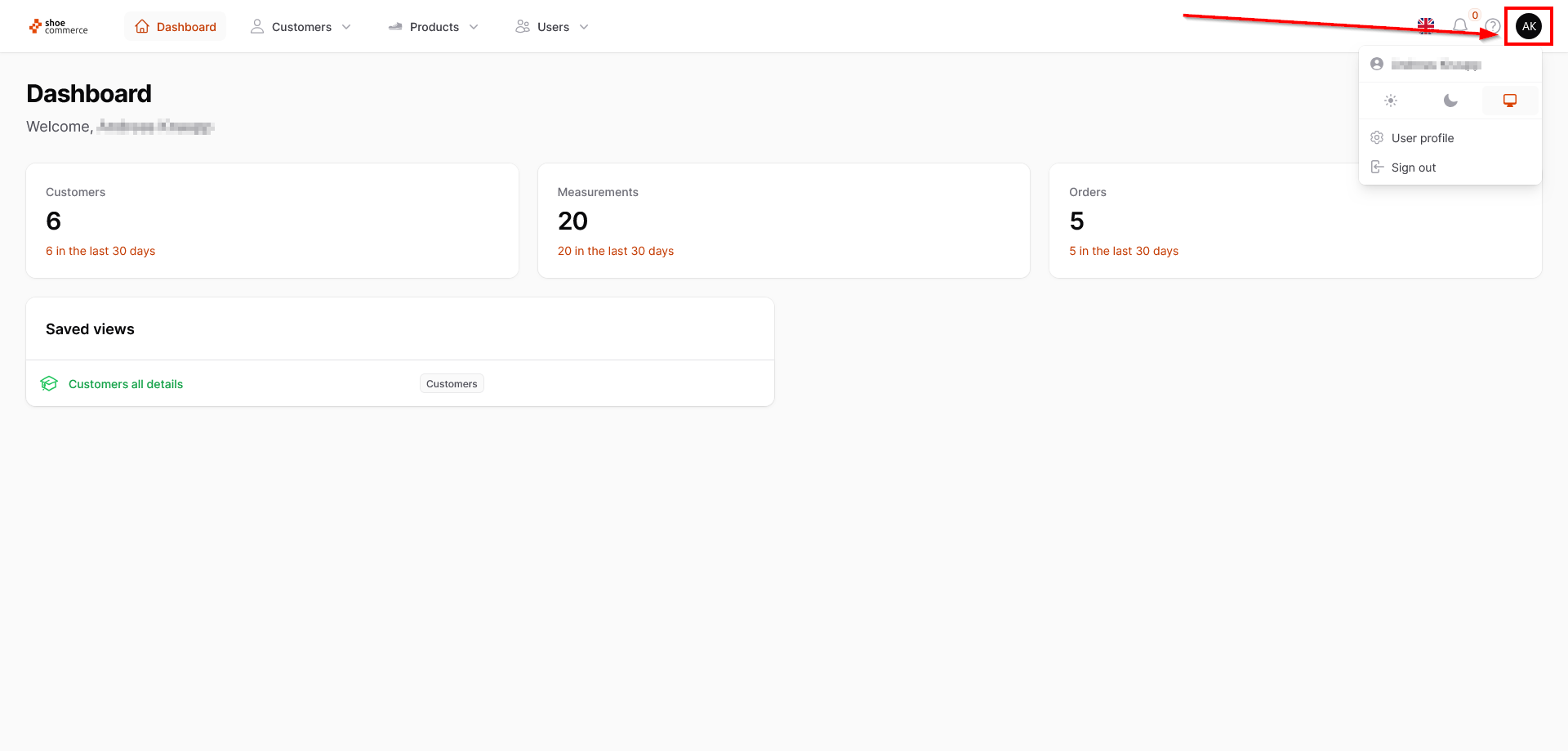Image resolution: width=1568 pixels, height=751 pixels.
Task: Click the '20 in the last 30 days' link
Action: [x=616, y=251]
